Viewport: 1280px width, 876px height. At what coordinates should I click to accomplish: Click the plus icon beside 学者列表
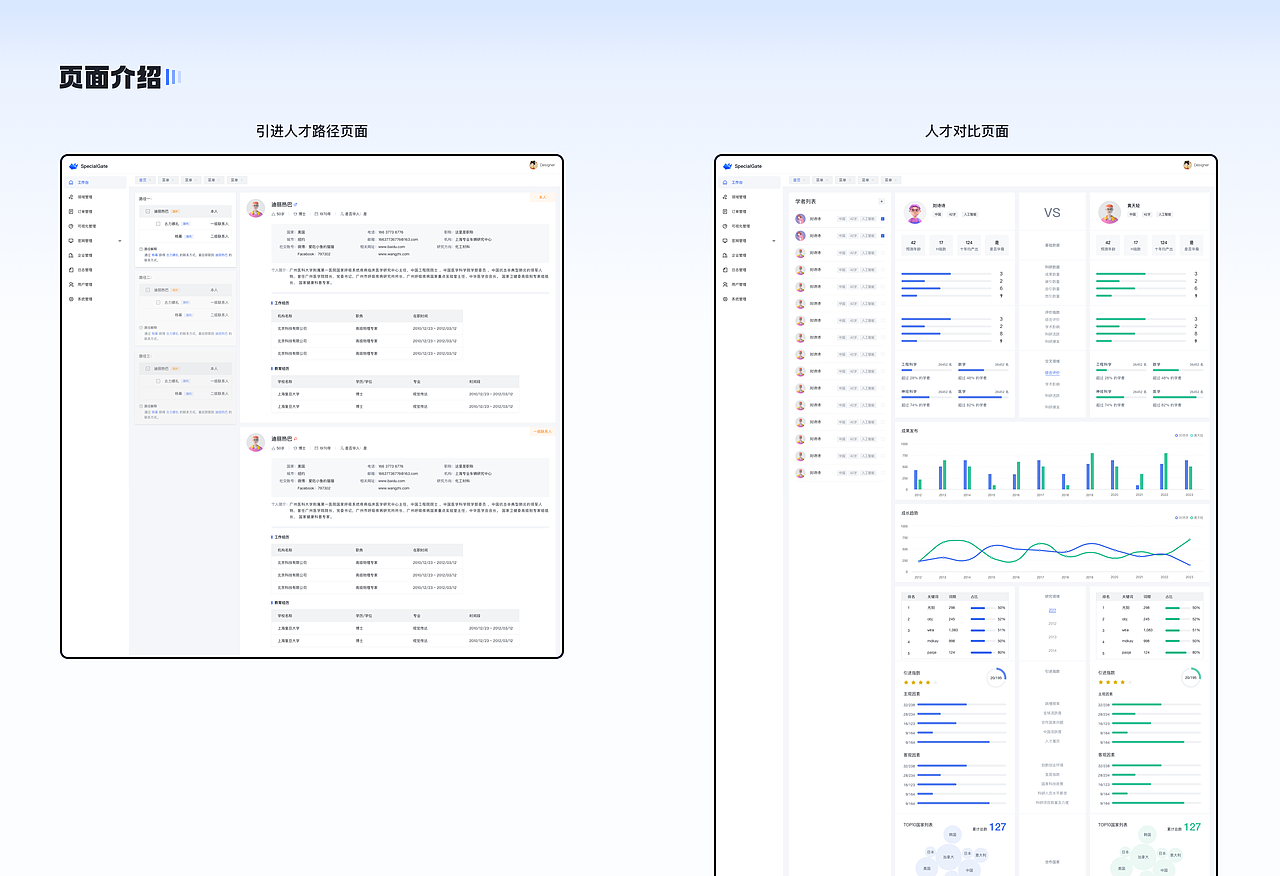tap(881, 201)
